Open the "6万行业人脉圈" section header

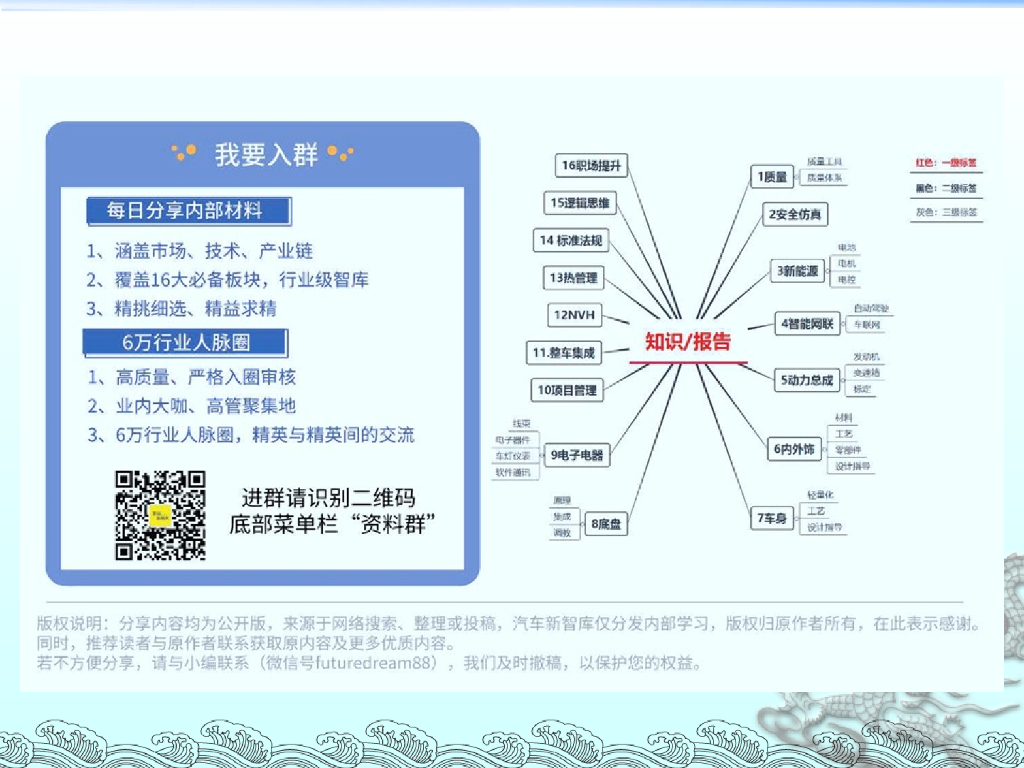(x=185, y=344)
